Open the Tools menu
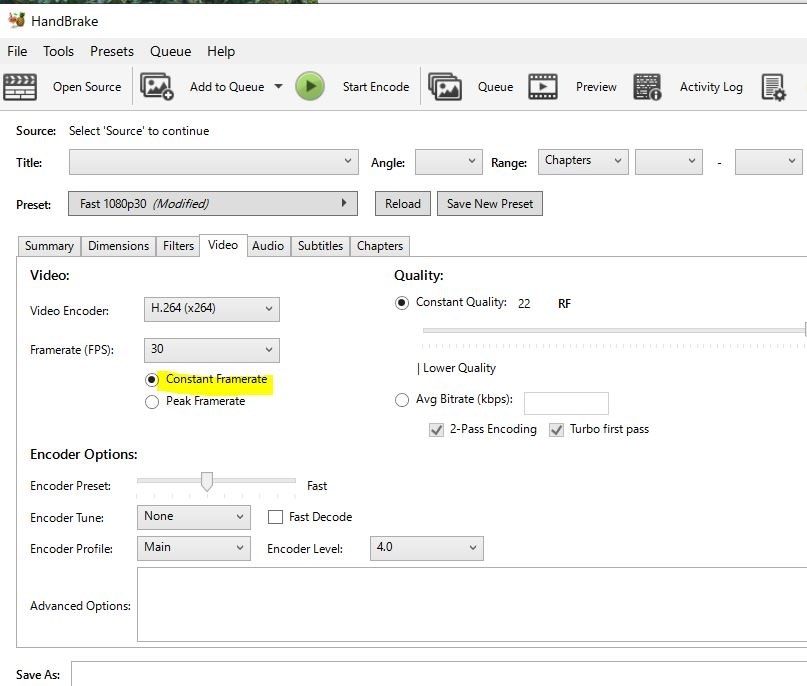 (x=58, y=51)
